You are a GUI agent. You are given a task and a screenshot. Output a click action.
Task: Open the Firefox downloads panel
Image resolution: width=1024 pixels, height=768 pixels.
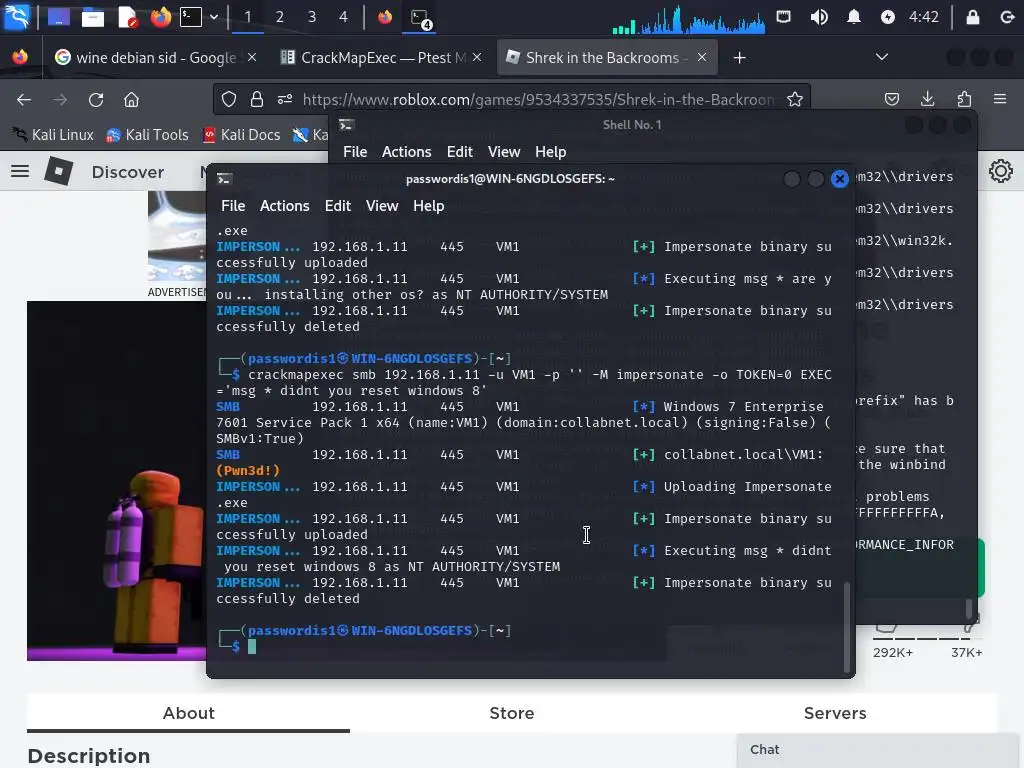[x=927, y=99]
